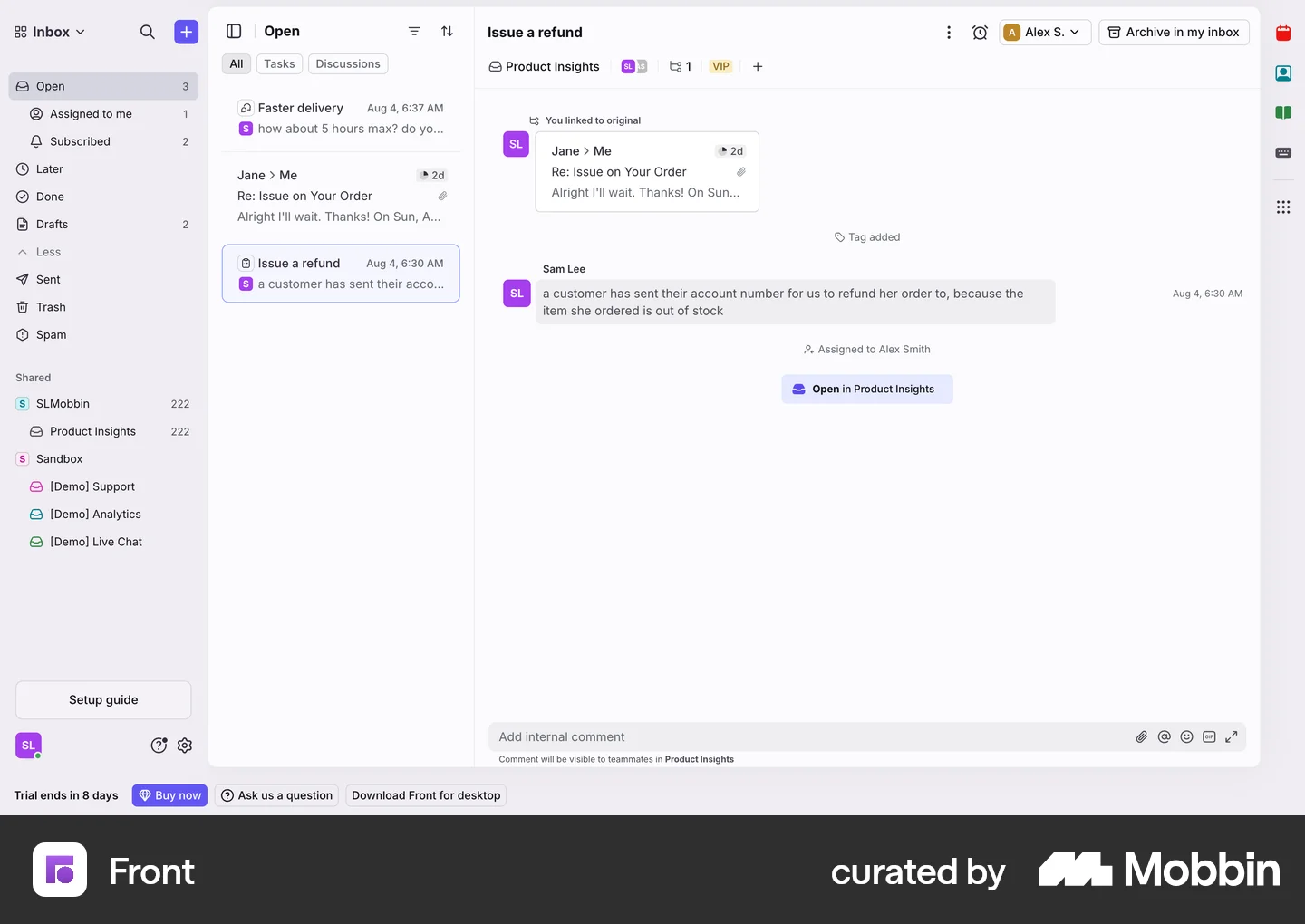Open the emoji picker icon

click(1186, 737)
